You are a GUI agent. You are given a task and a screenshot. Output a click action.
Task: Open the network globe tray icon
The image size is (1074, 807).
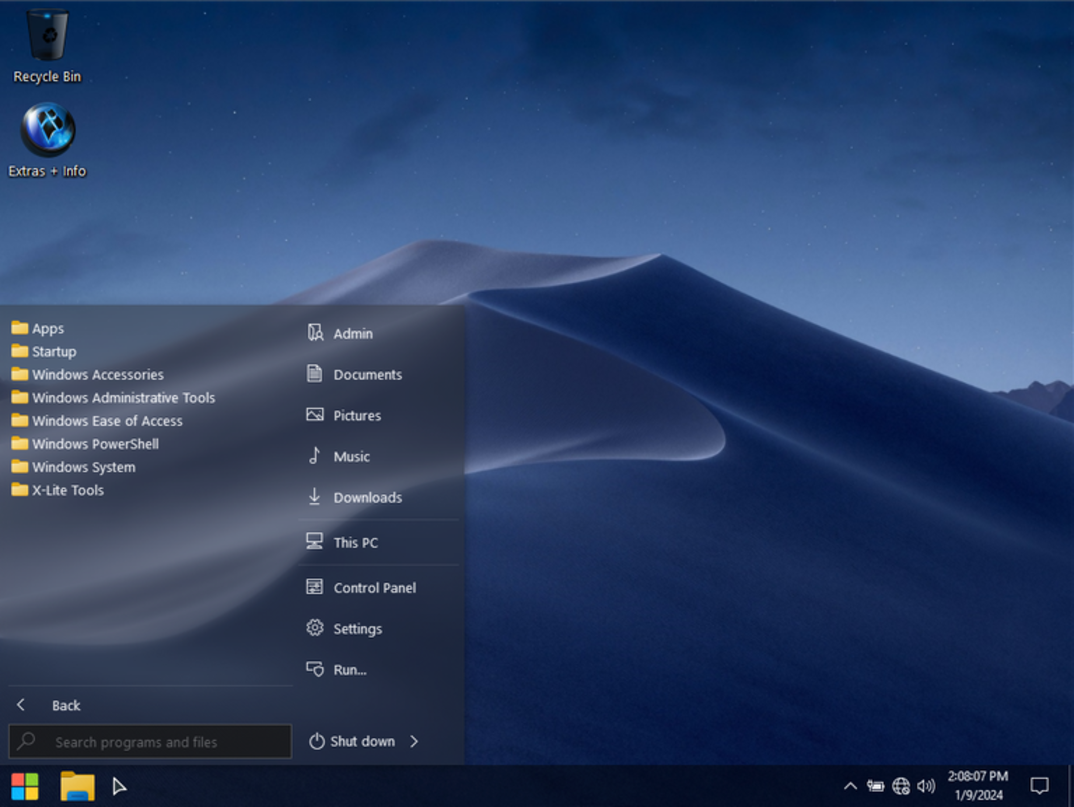901,786
